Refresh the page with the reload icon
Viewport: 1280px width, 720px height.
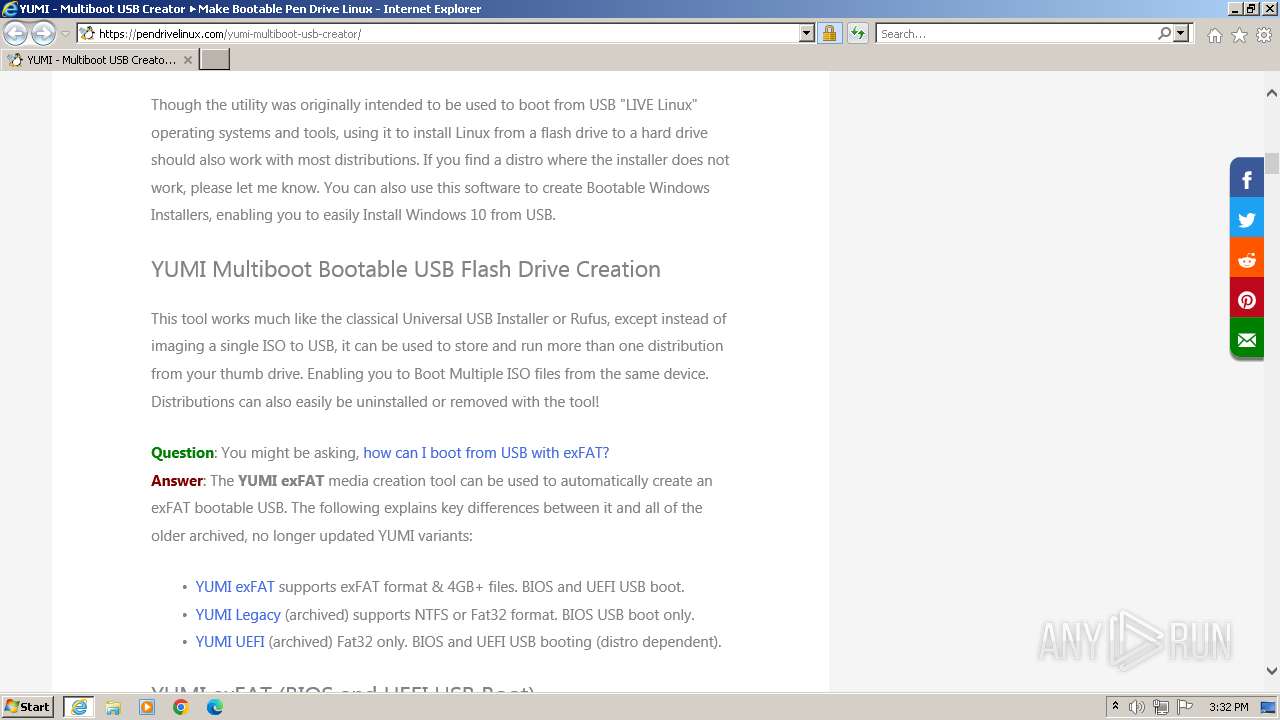click(x=858, y=33)
